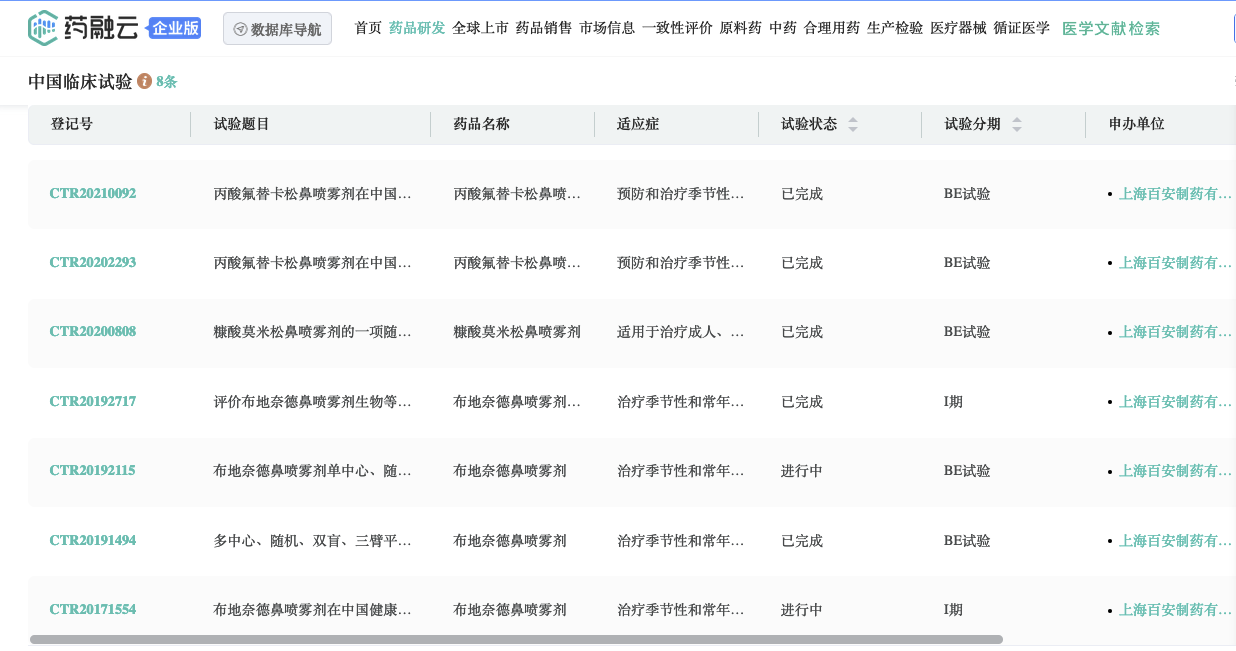Screen dimensions: 1236x651
Task: Open trial CTR20210092
Action: pyautogui.click(x=93, y=193)
